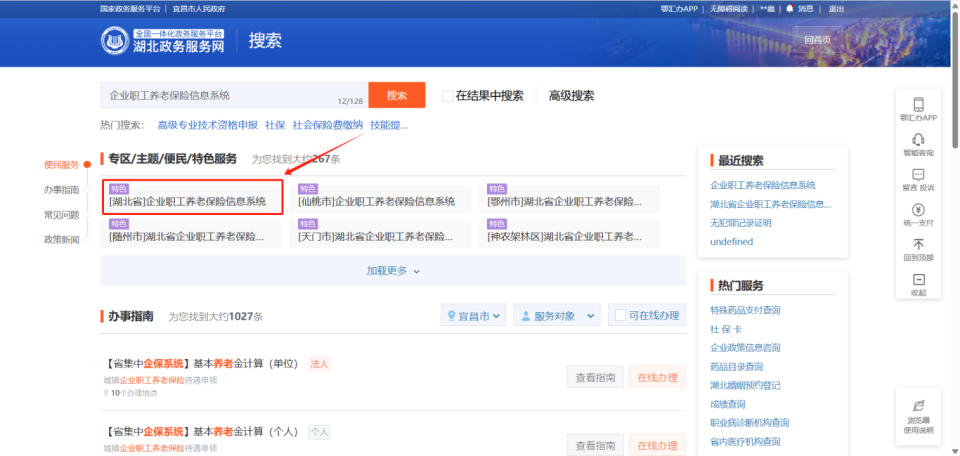The height and width of the screenshot is (456, 960).
Task: Open 宜昌市人民政府 link
Action: (x=198, y=9)
